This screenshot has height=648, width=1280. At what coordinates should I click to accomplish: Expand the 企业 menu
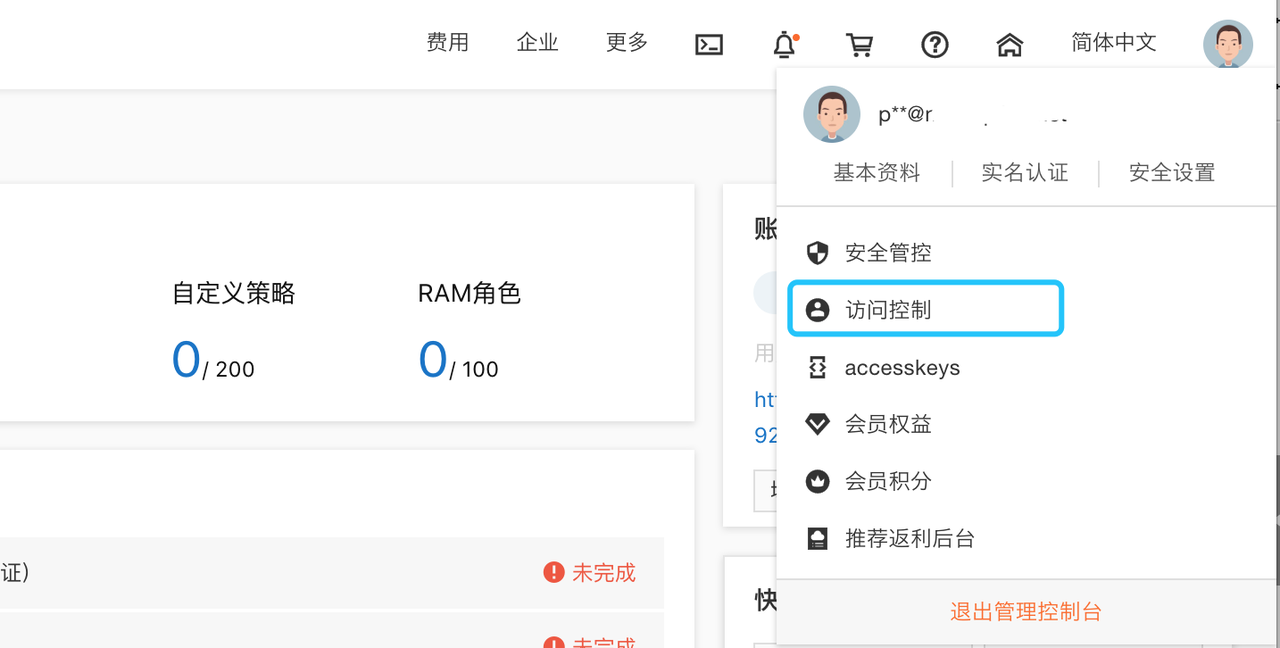coord(537,42)
